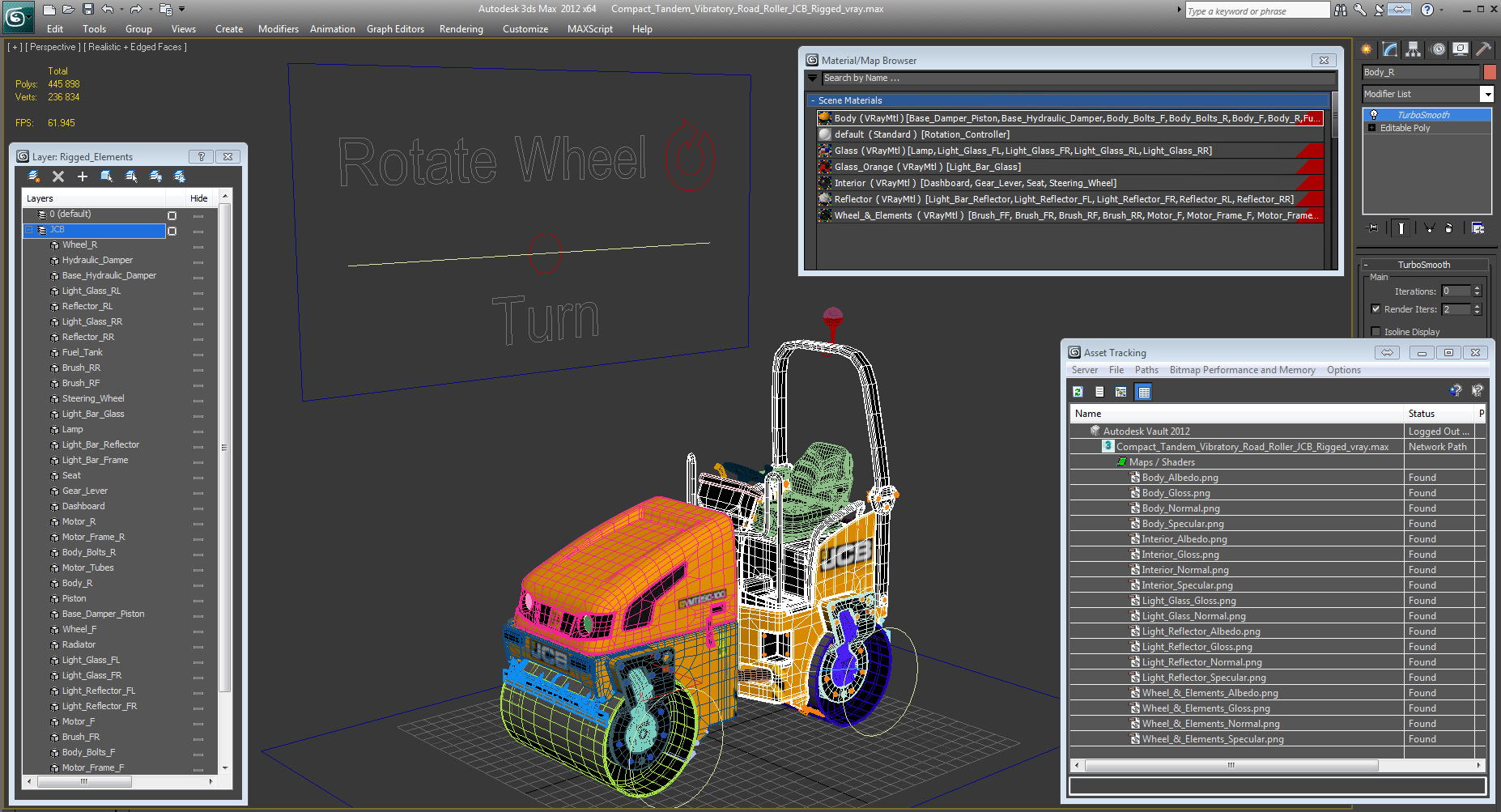Open the Hierarchy command panel tab
Viewport: 1501px width, 812px height.
click(x=1414, y=49)
